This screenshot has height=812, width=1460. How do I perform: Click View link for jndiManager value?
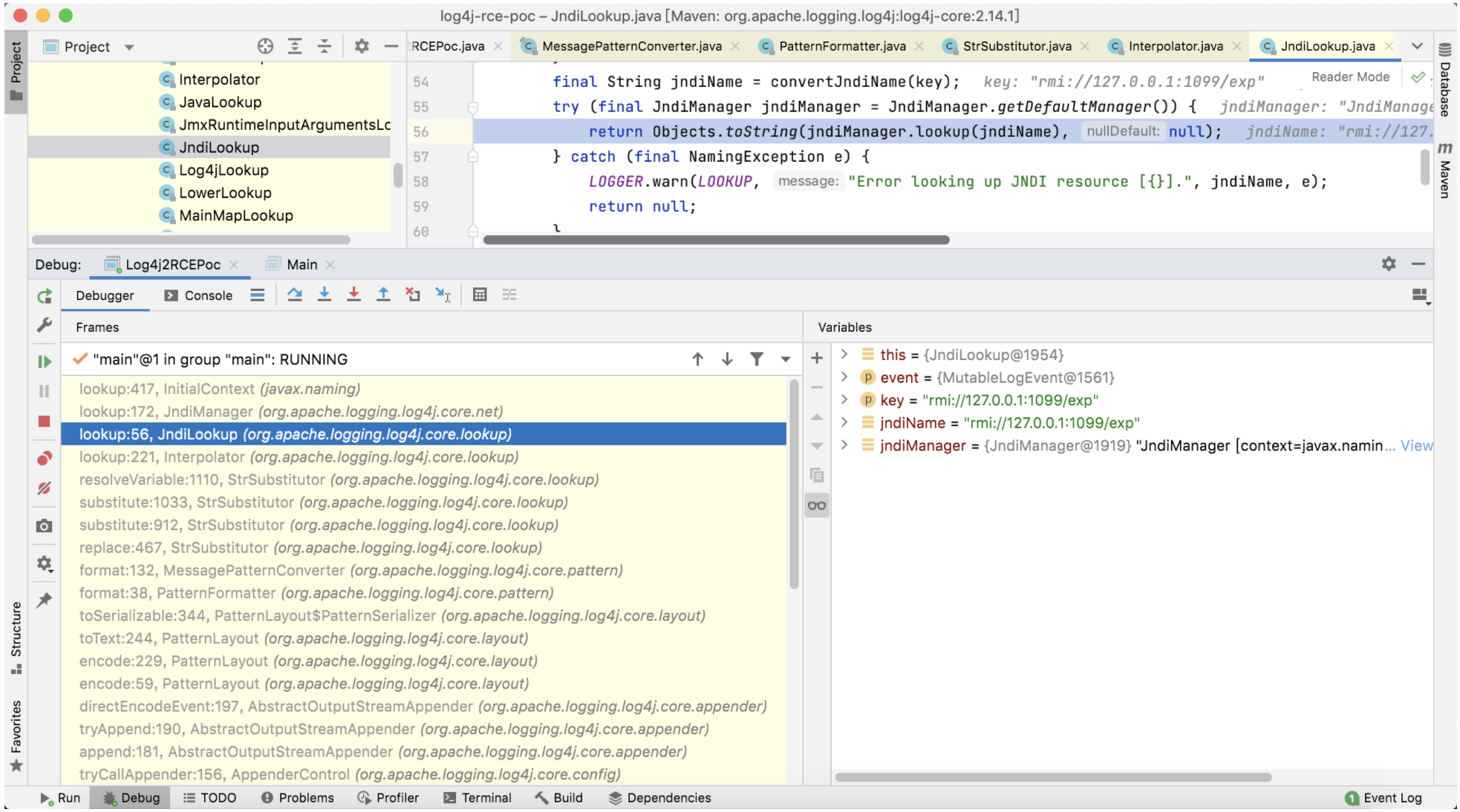click(x=1416, y=445)
